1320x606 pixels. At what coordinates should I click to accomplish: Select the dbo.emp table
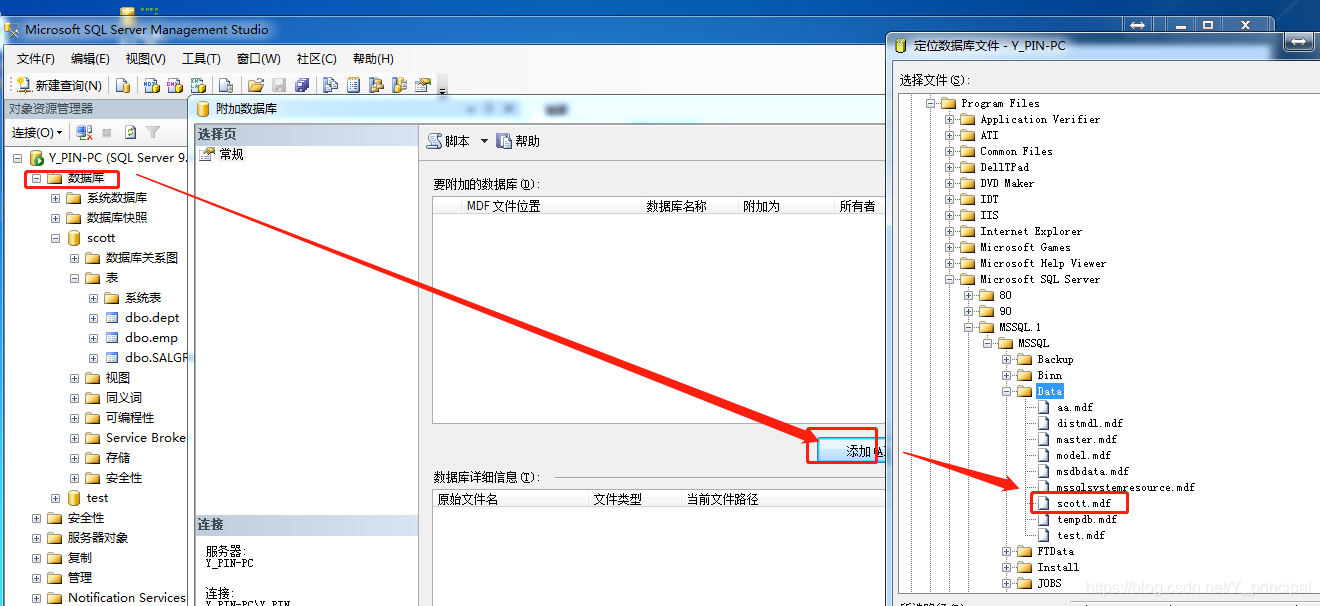[x=151, y=338]
